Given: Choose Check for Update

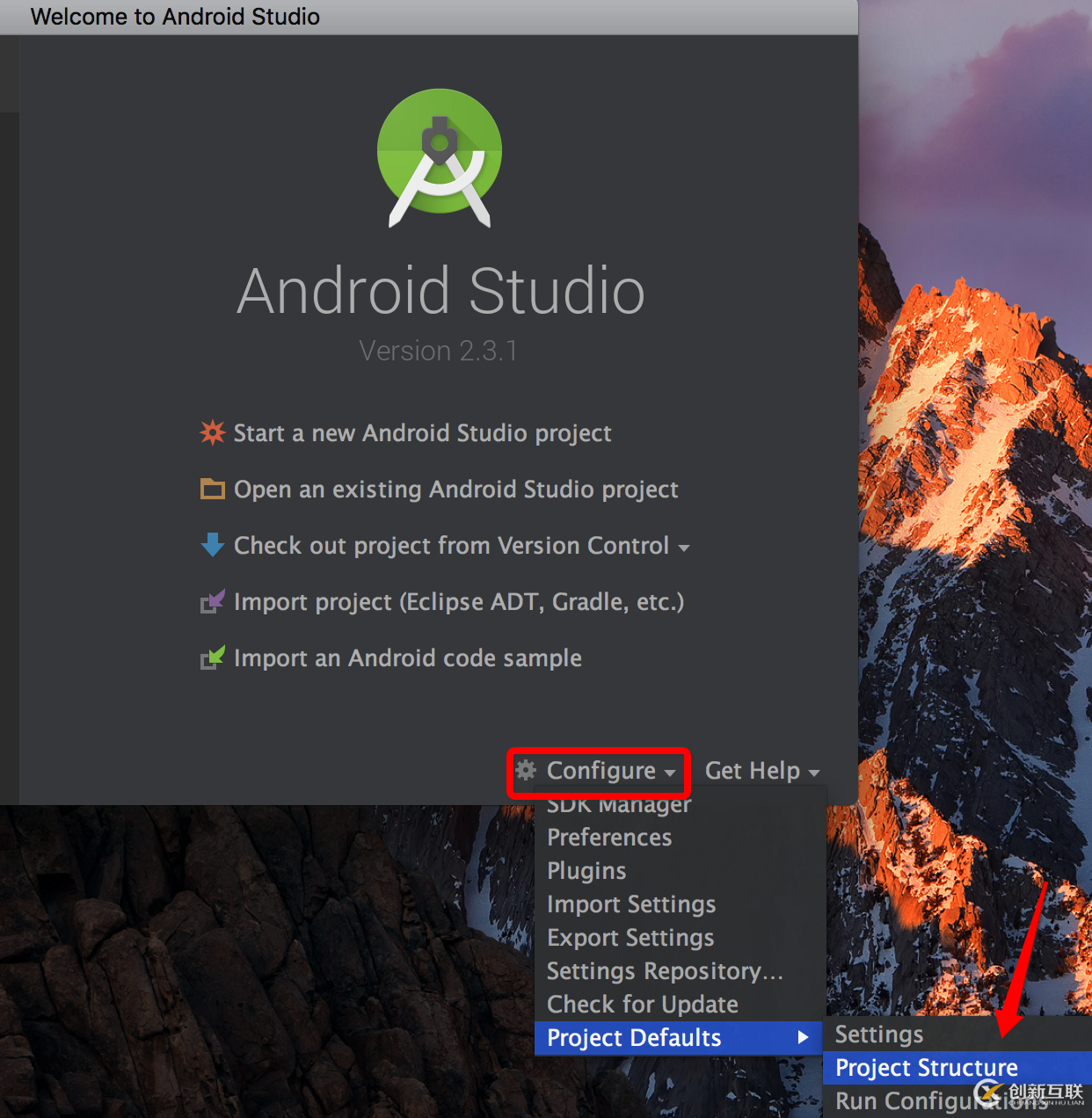Looking at the screenshot, I should tap(681, 1005).
